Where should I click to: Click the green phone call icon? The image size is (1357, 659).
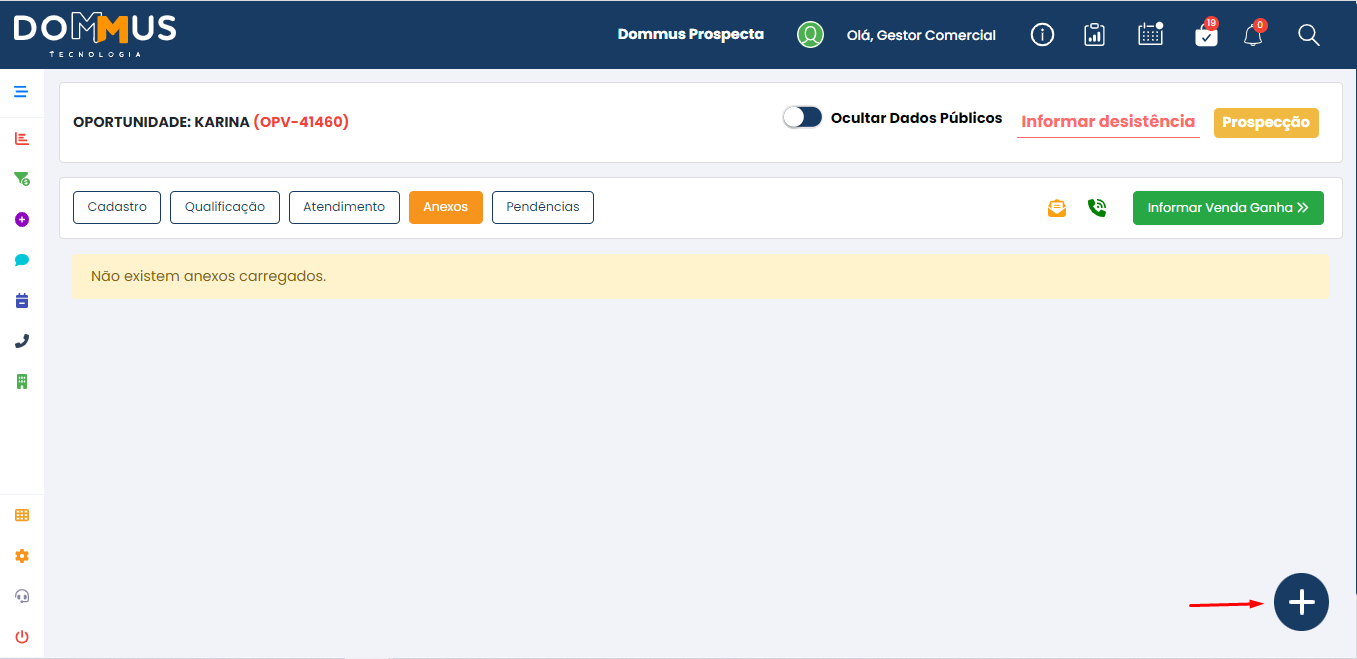(x=1097, y=208)
